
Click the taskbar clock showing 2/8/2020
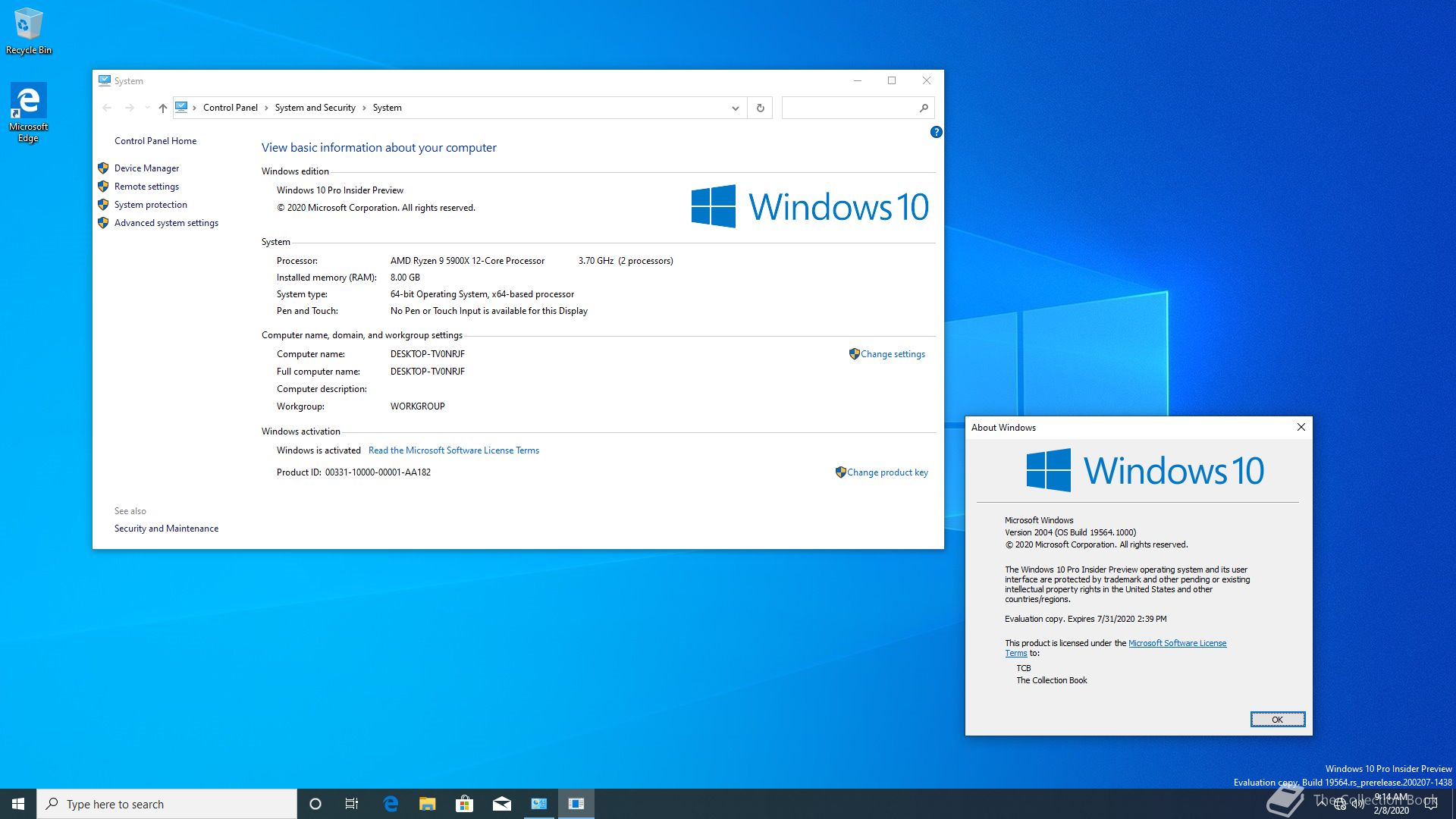click(x=1391, y=804)
